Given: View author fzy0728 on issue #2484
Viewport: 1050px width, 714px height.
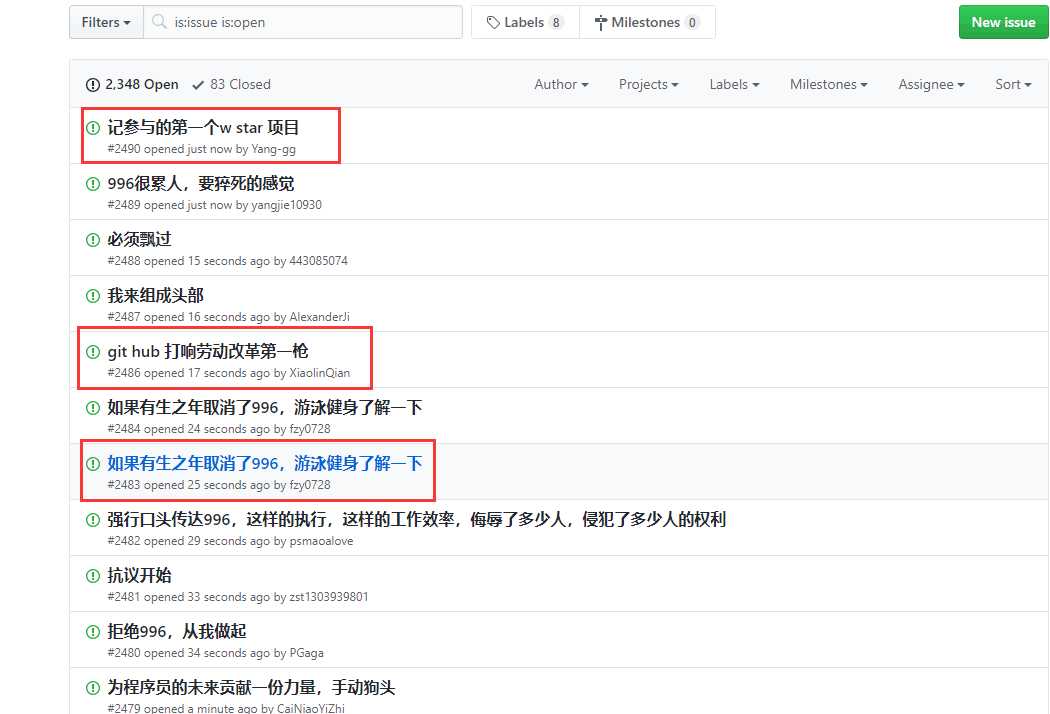Looking at the screenshot, I should click(309, 429).
